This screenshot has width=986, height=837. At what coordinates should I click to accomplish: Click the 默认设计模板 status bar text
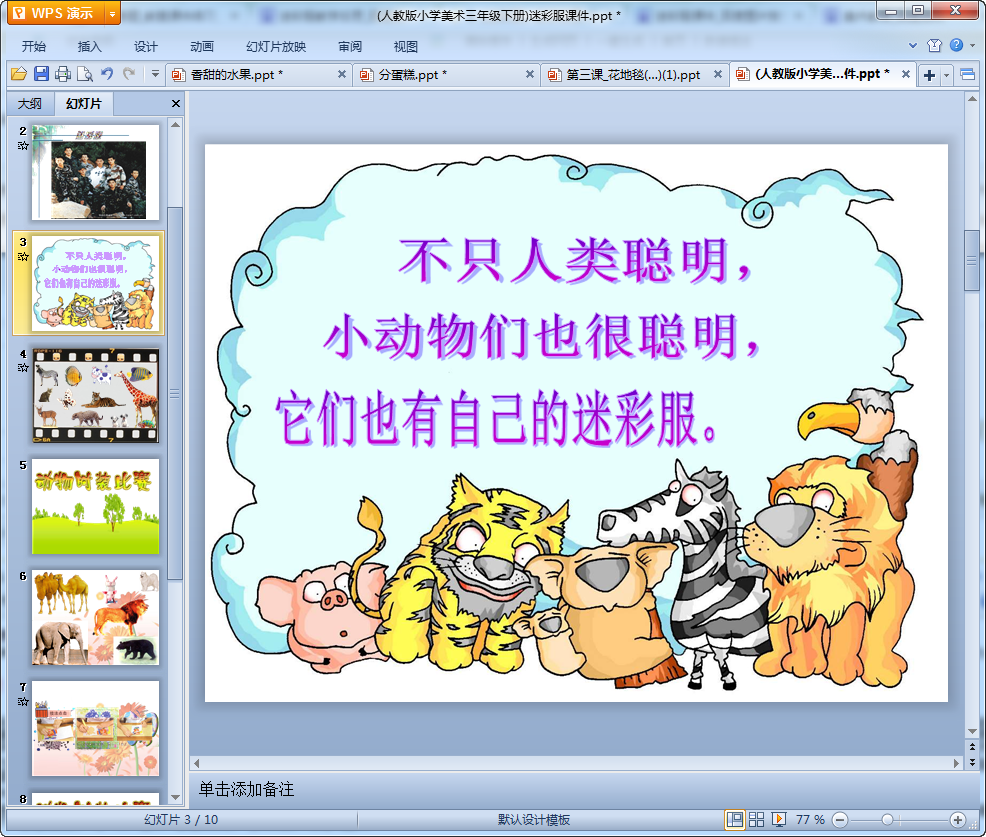(x=534, y=819)
